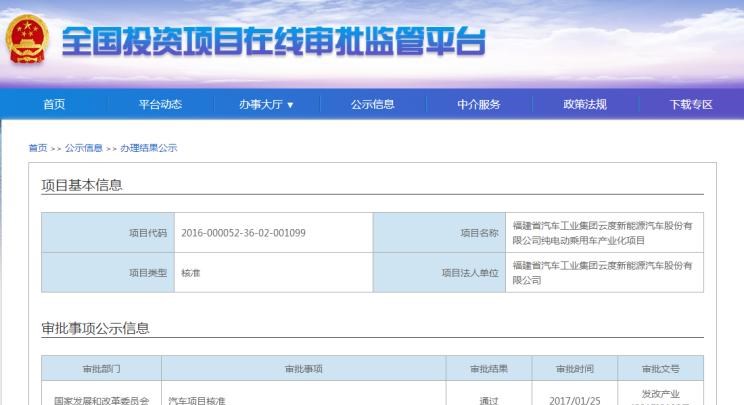Viewport: 744px width, 405px height.
Task: Select the 项目法人单位 label cell
Action: (439, 272)
